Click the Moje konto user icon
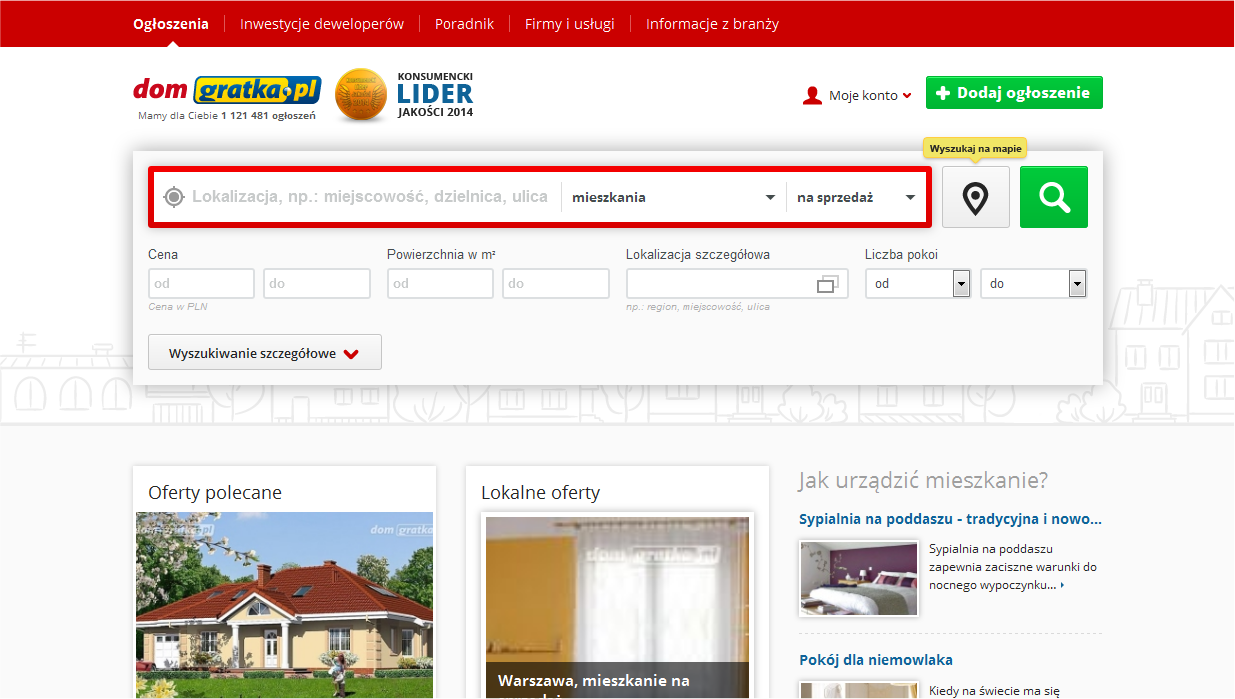The width and height of the screenshot is (1235, 699). tap(812, 96)
